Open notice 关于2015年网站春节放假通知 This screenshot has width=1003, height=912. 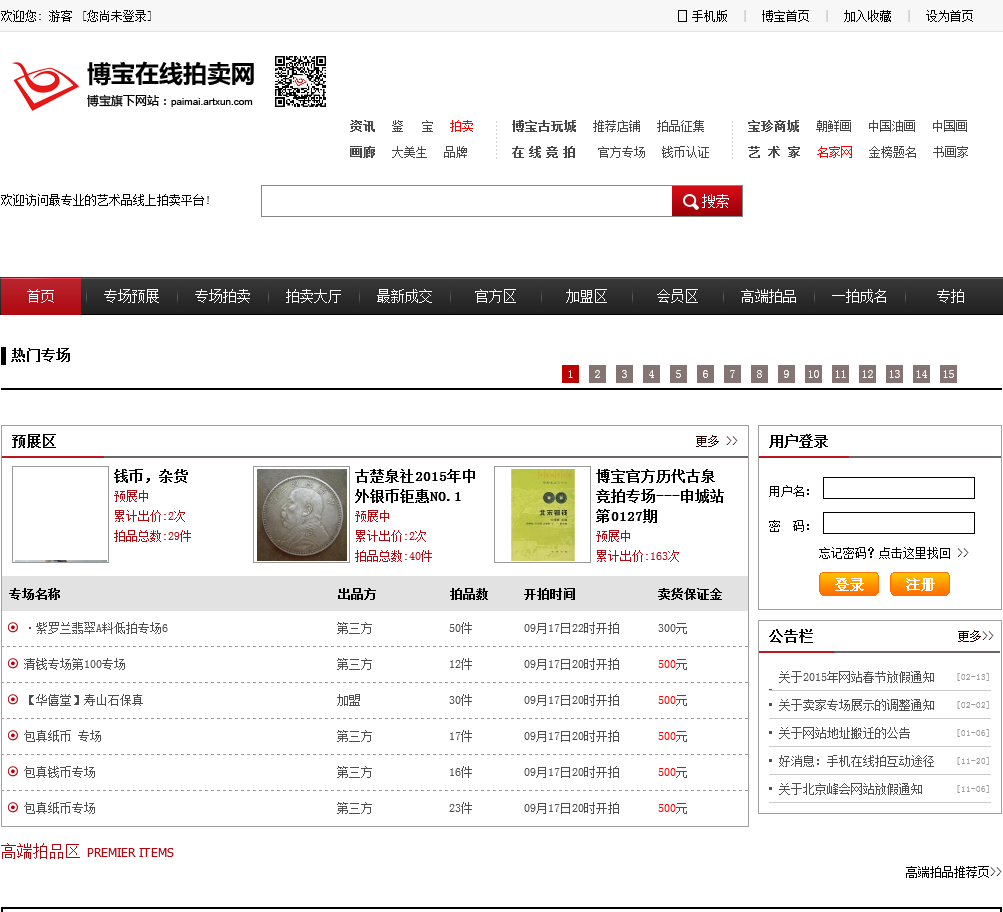[856, 677]
